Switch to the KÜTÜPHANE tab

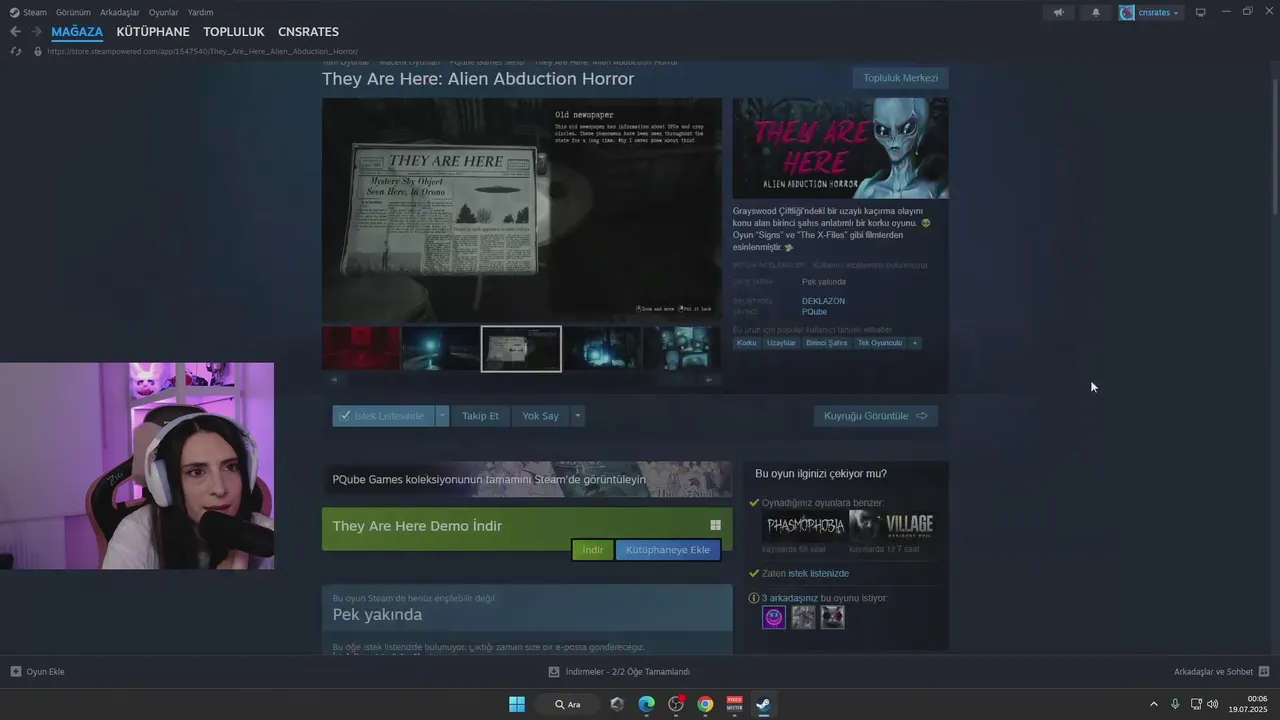click(x=153, y=32)
